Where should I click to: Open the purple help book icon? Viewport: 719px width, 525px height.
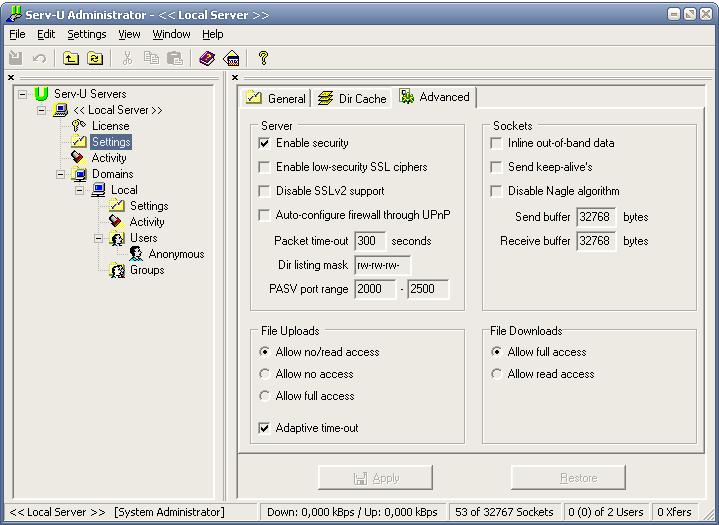click(x=207, y=58)
